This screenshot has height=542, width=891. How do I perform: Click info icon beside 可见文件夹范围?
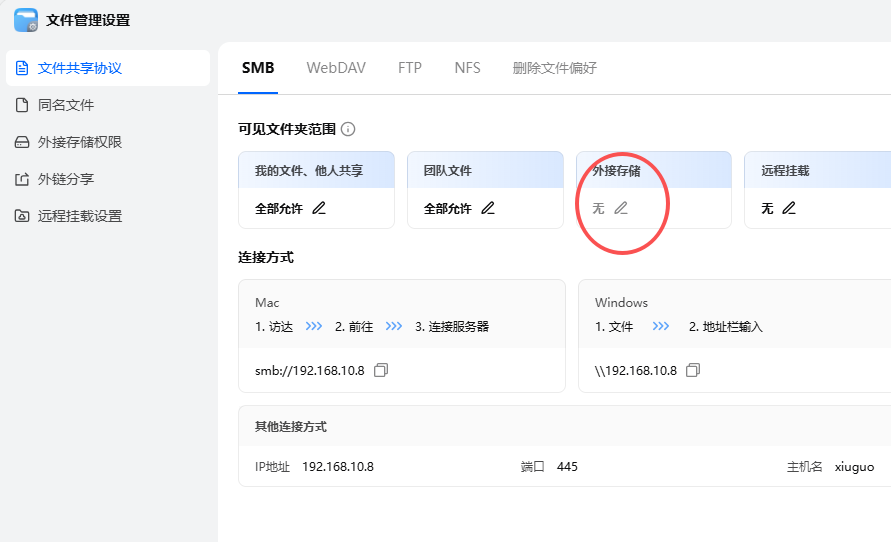(348, 129)
